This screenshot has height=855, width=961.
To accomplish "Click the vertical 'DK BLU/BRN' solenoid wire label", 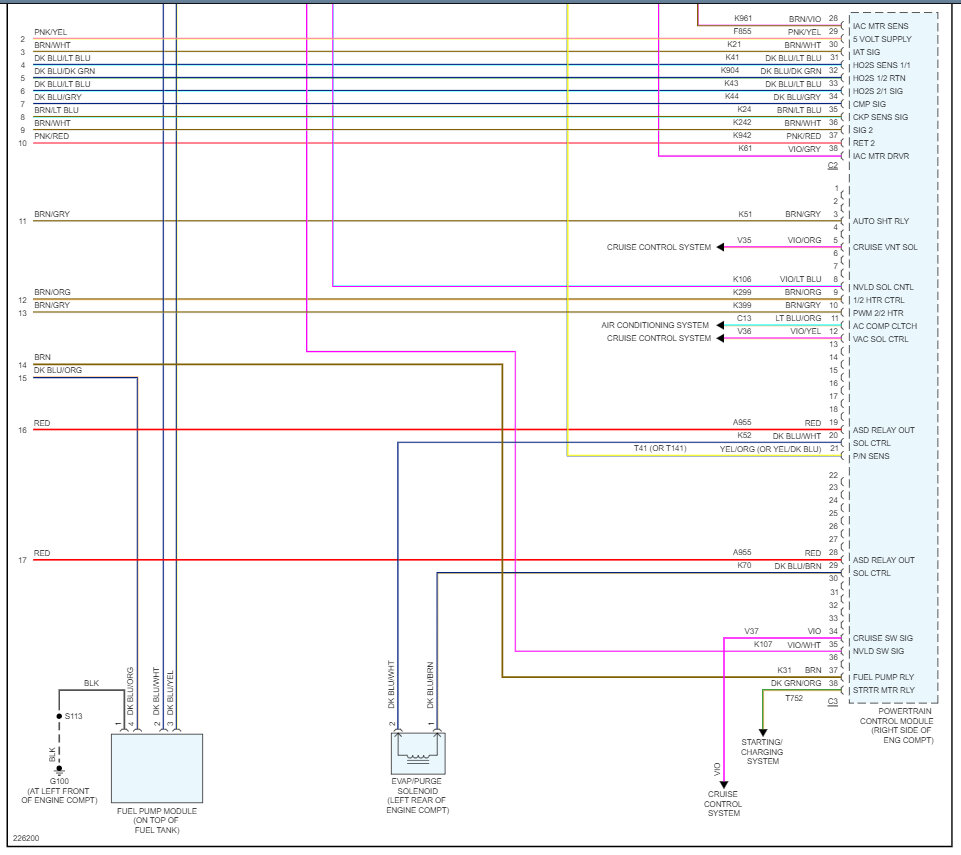I will click(x=430, y=685).
